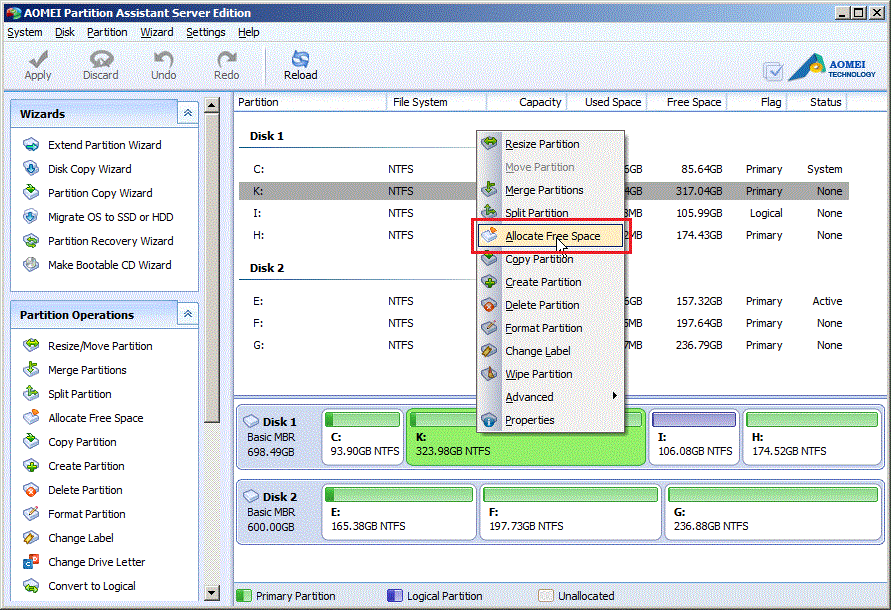The width and height of the screenshot is (891, 610).
Task: Open the System menu
Action: point(24,32)
